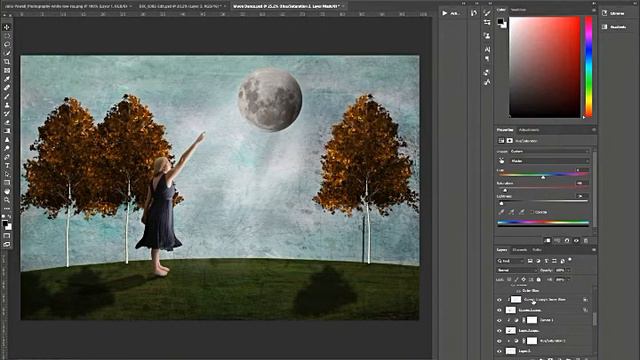Change the screen mode
The height and width of the screenshot is (360, 640).
pyautogui.click(x=7, y=244)
